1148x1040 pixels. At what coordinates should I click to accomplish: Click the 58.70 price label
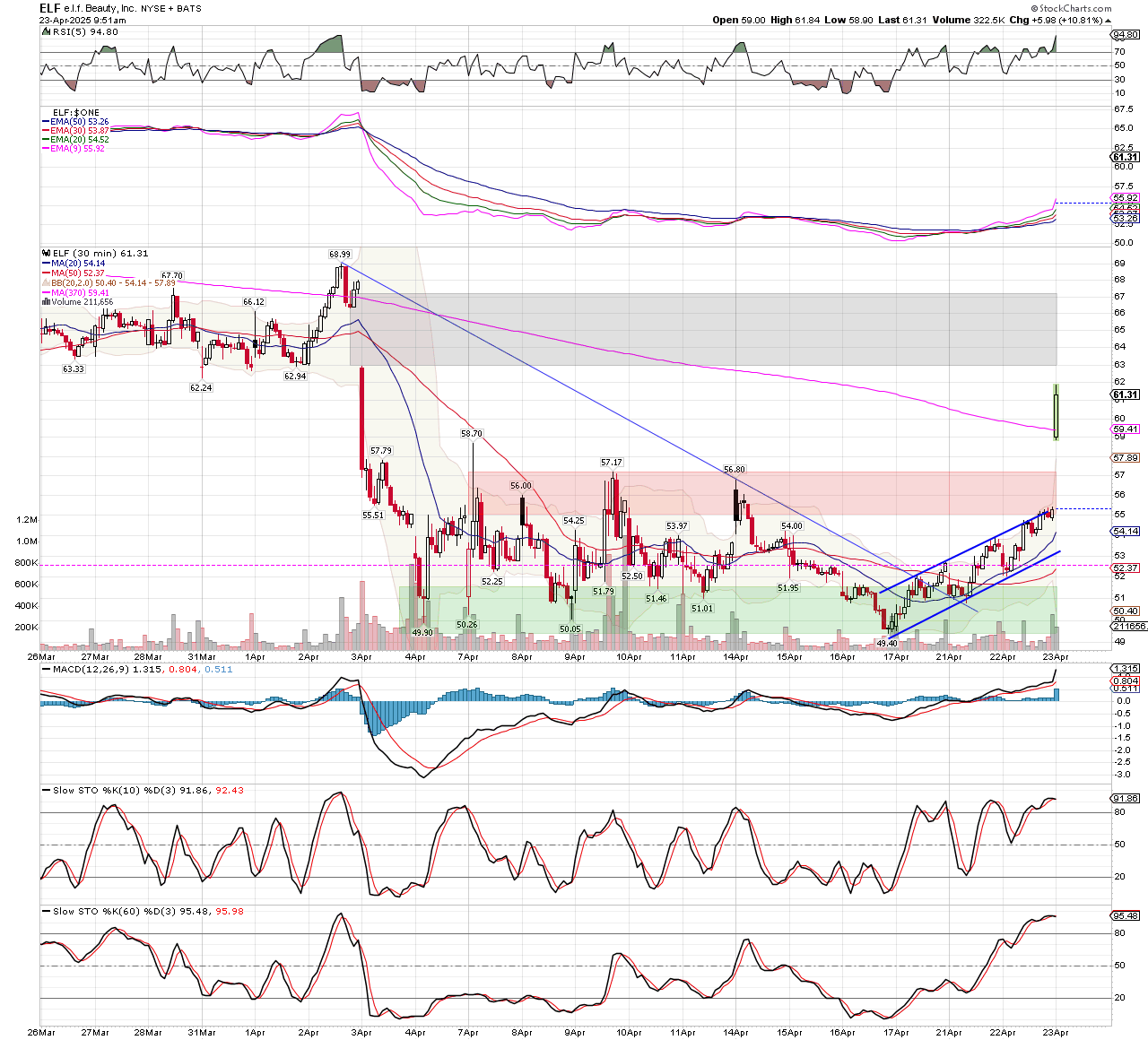(472, 434)
